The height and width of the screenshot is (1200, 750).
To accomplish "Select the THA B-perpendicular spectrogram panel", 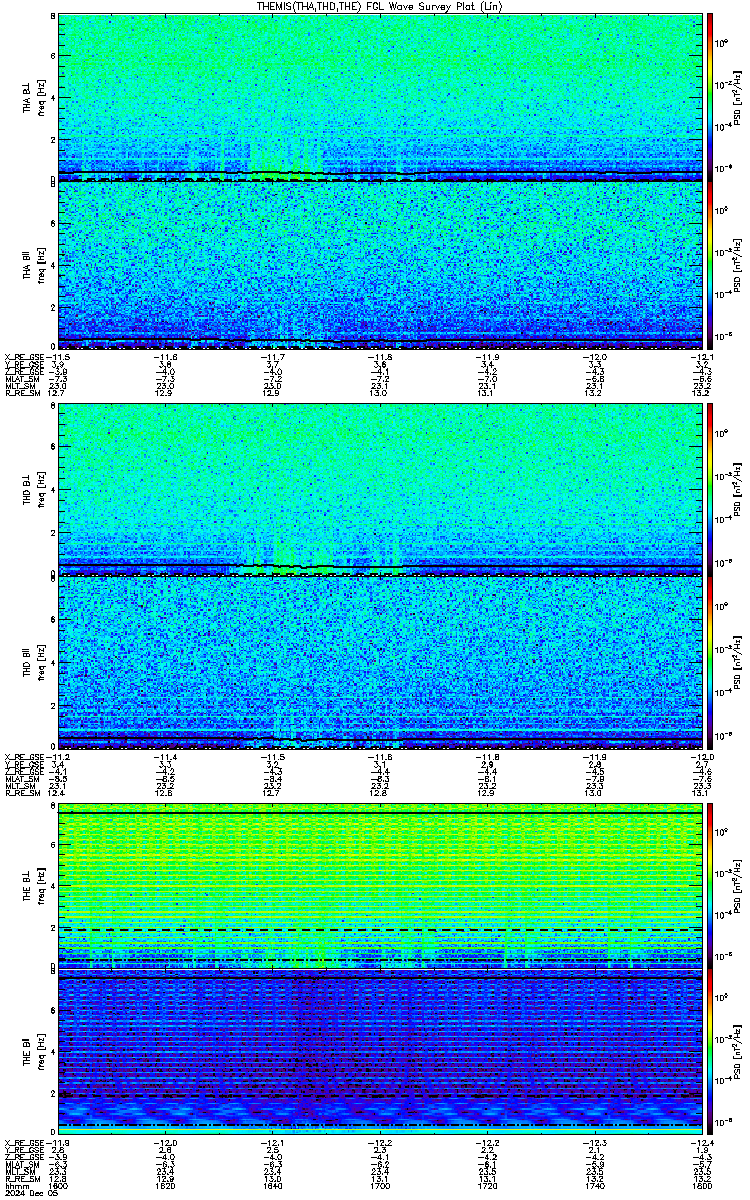I will (380, 97).
